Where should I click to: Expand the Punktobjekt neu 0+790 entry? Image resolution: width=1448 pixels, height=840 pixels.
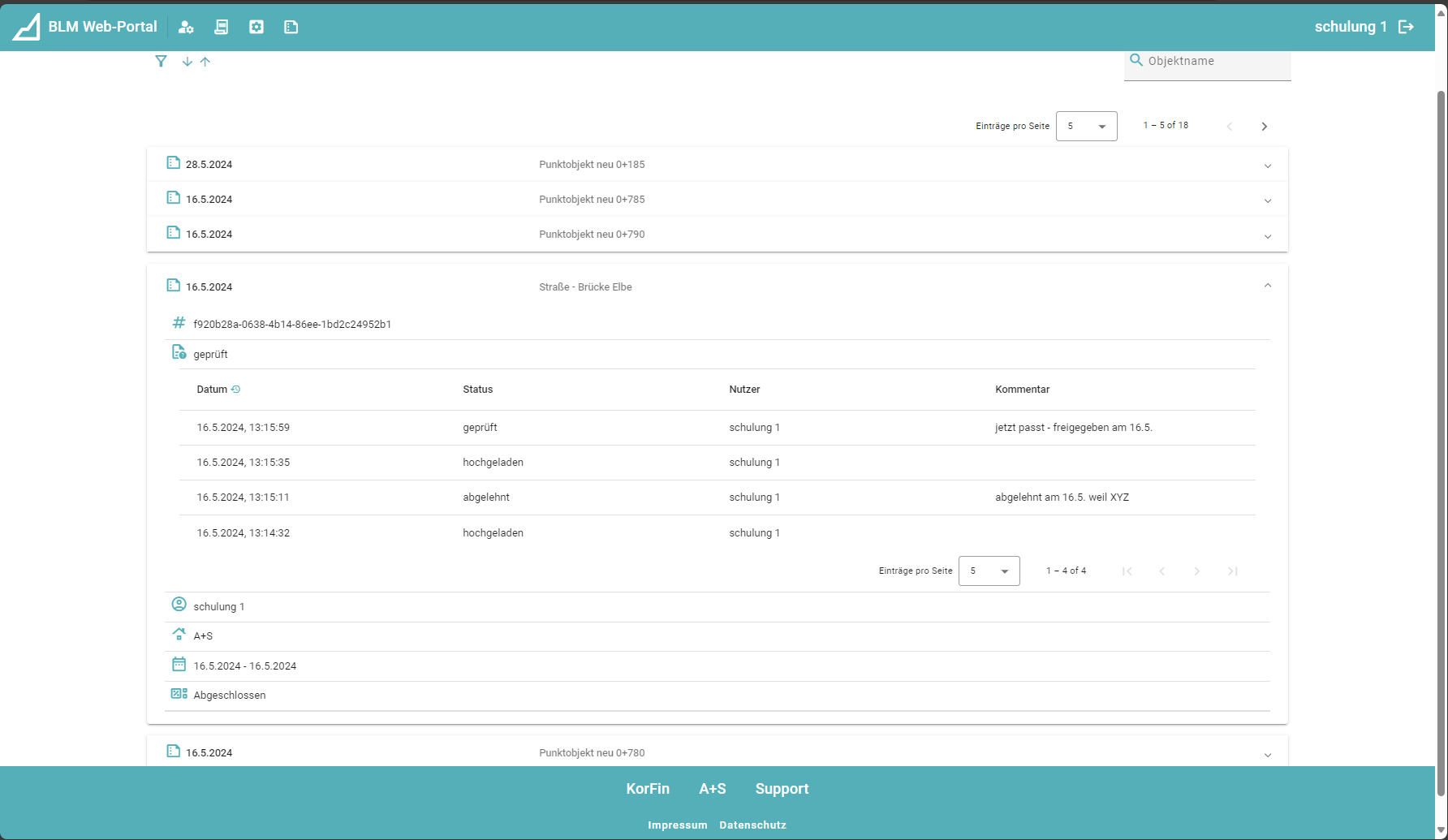click(x=1267, y=236)
